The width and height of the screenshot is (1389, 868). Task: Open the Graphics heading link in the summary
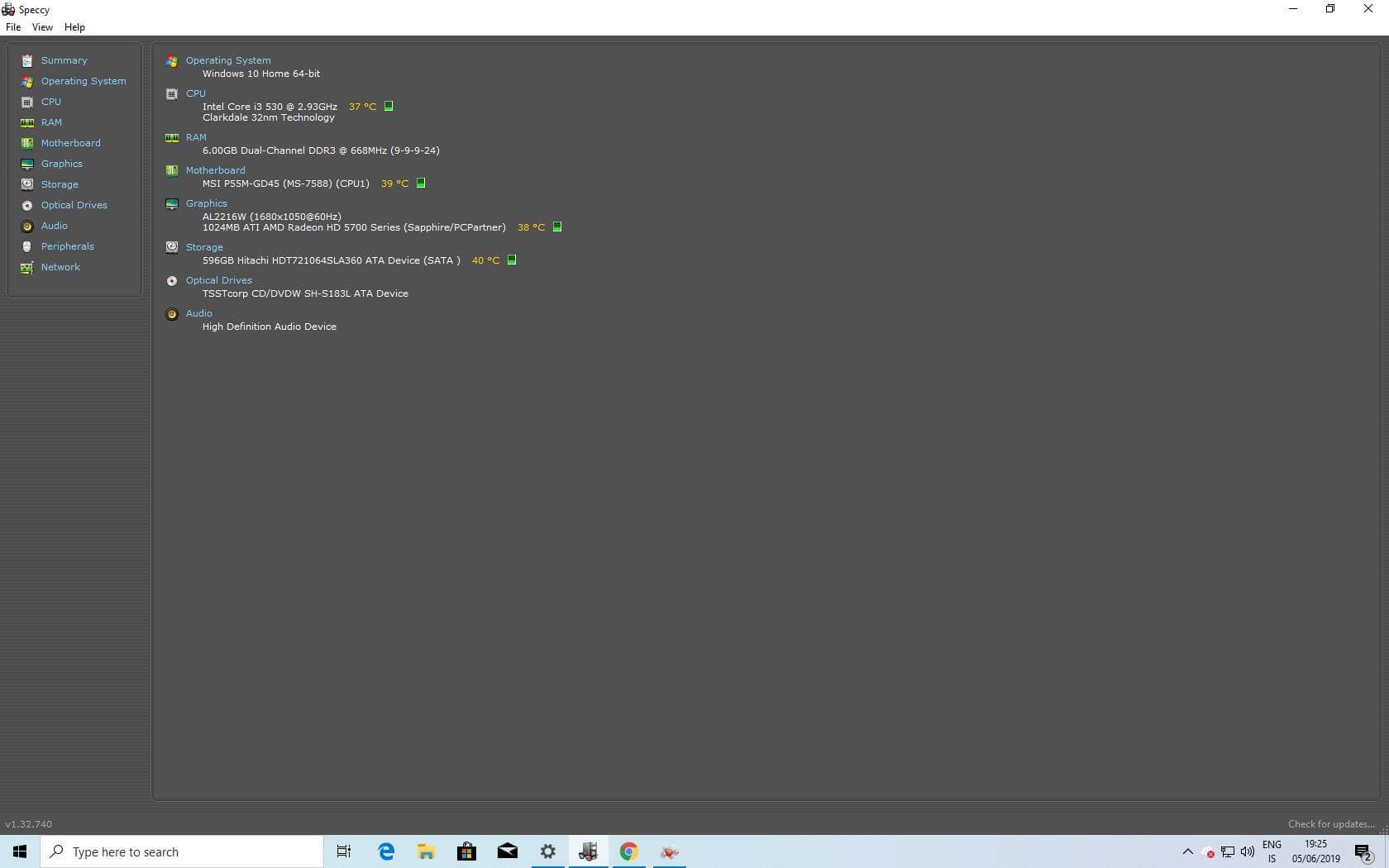point(207,203)
